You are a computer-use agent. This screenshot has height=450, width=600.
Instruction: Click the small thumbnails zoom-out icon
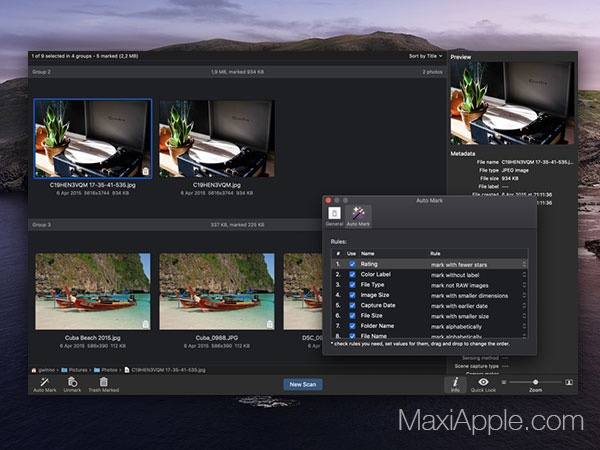504,382
